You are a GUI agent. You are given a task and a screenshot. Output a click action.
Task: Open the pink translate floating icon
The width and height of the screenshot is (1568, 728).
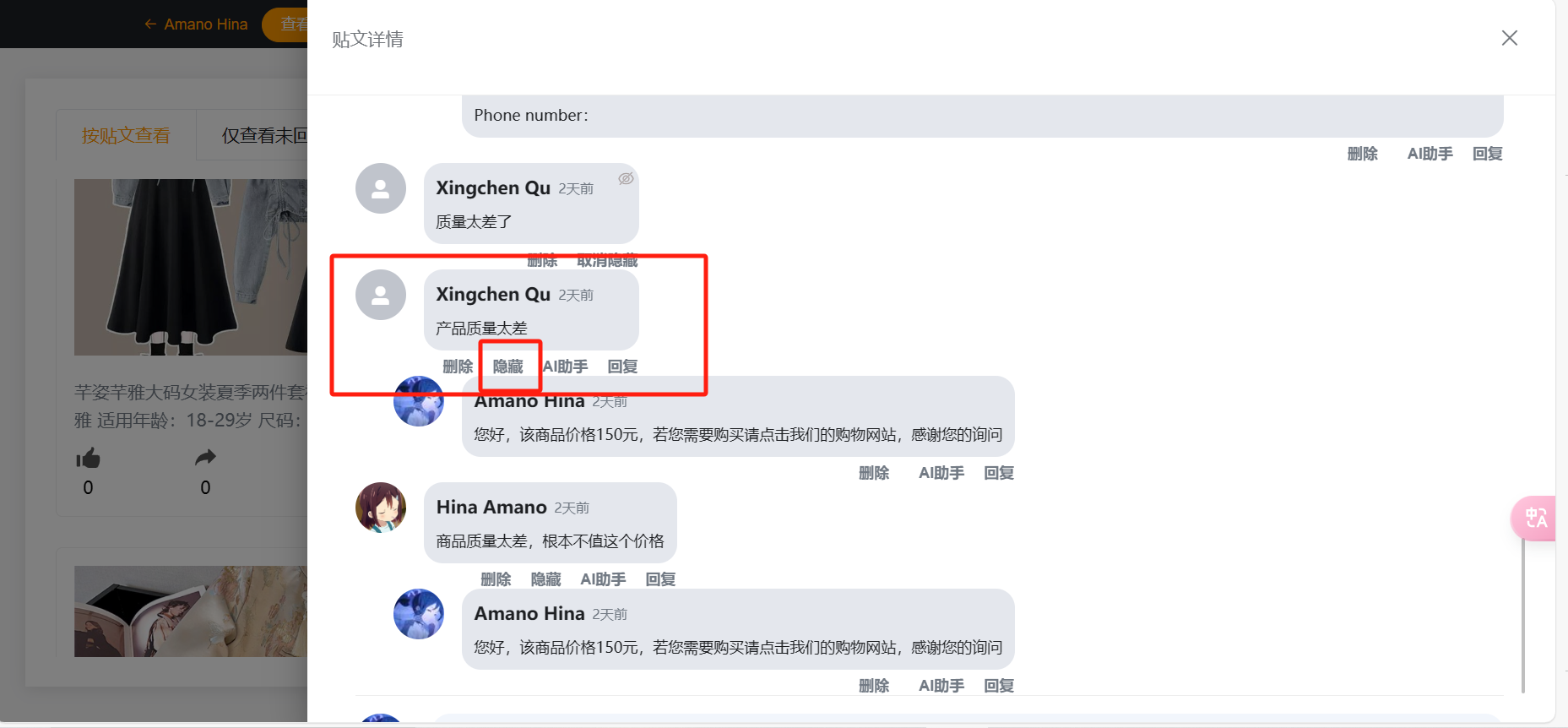pyautogui.click(x=1534, y=518)
